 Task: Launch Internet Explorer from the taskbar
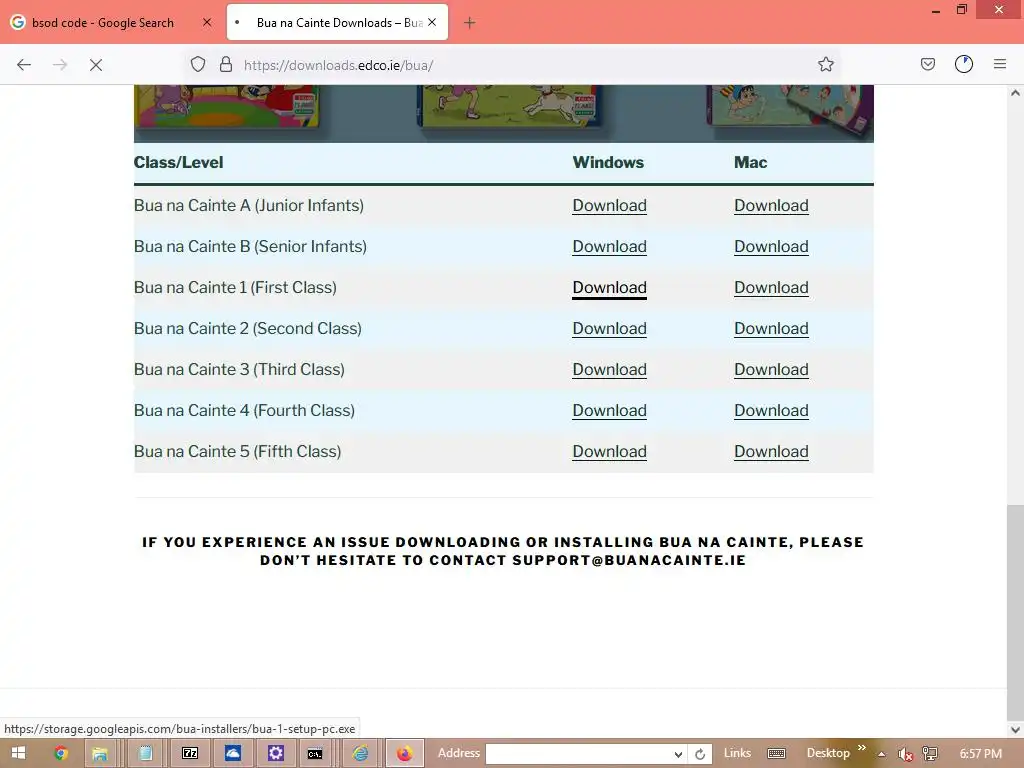pyautogui.click(x=360, y=754)
